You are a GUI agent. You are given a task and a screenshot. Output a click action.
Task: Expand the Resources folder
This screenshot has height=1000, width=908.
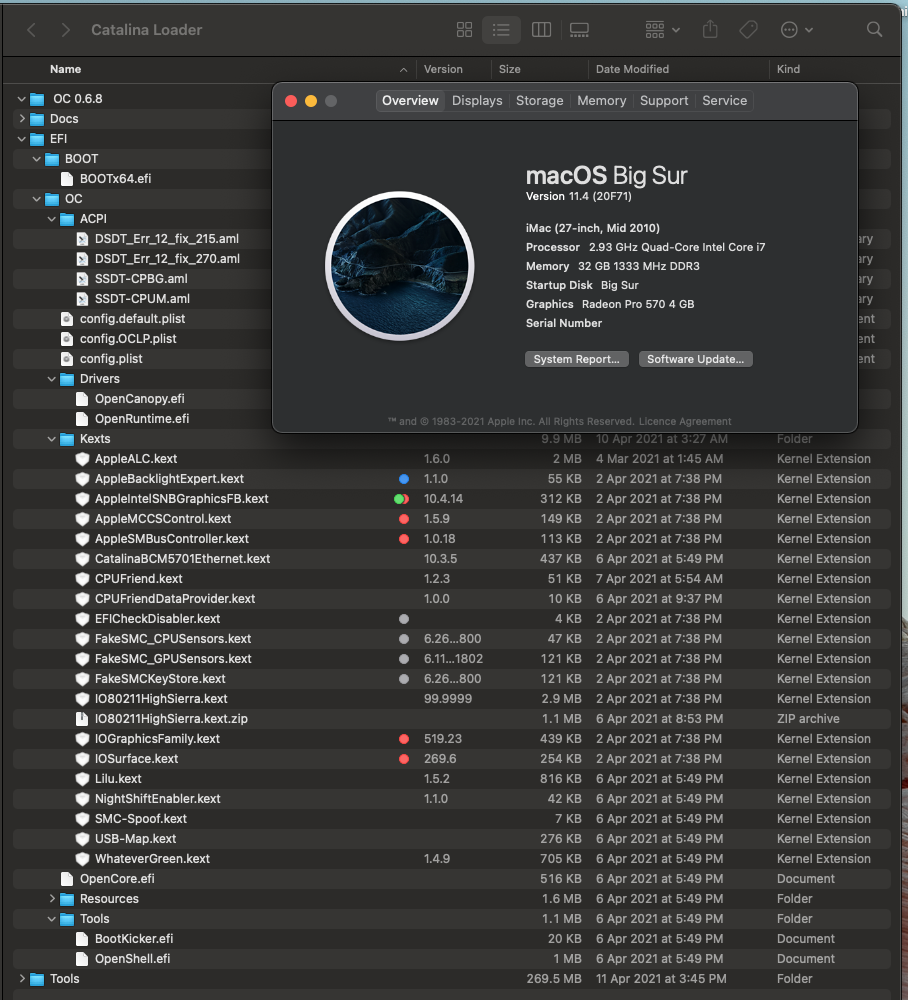coord(52,899)
